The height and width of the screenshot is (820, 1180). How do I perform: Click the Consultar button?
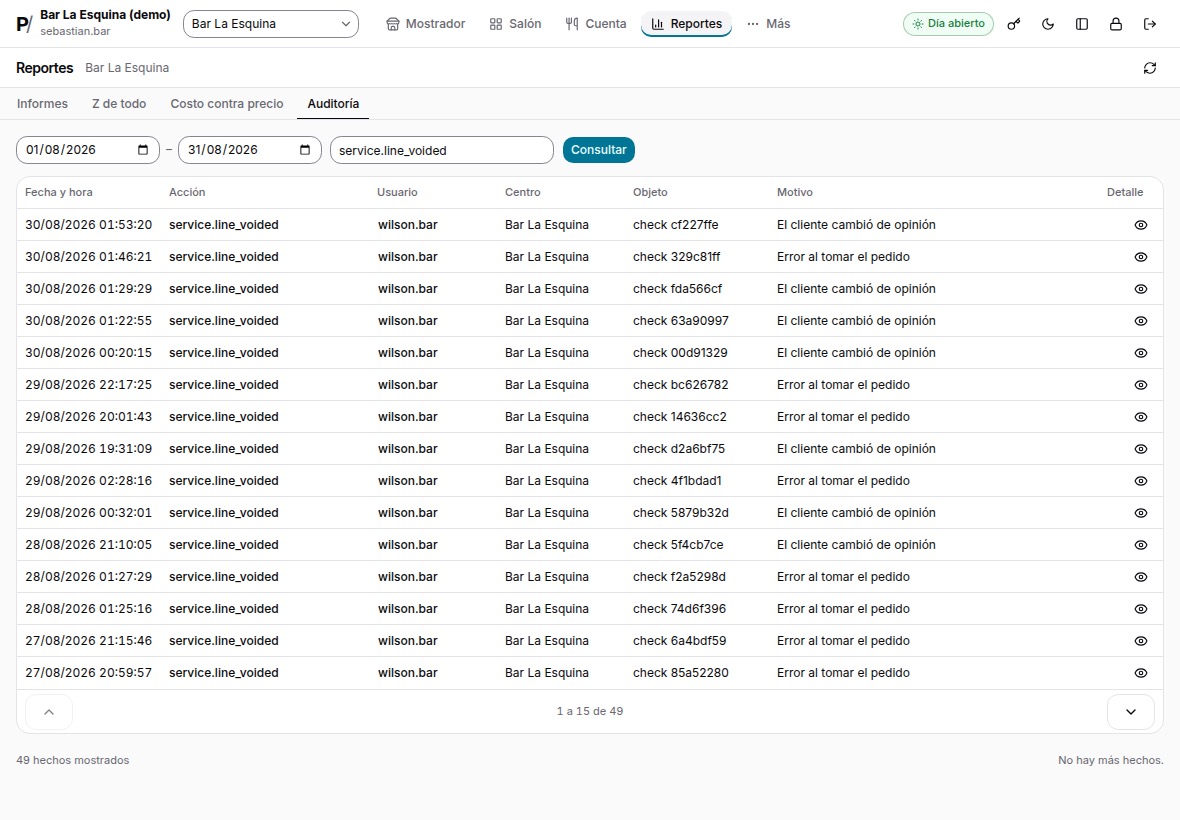click(599, 150)
